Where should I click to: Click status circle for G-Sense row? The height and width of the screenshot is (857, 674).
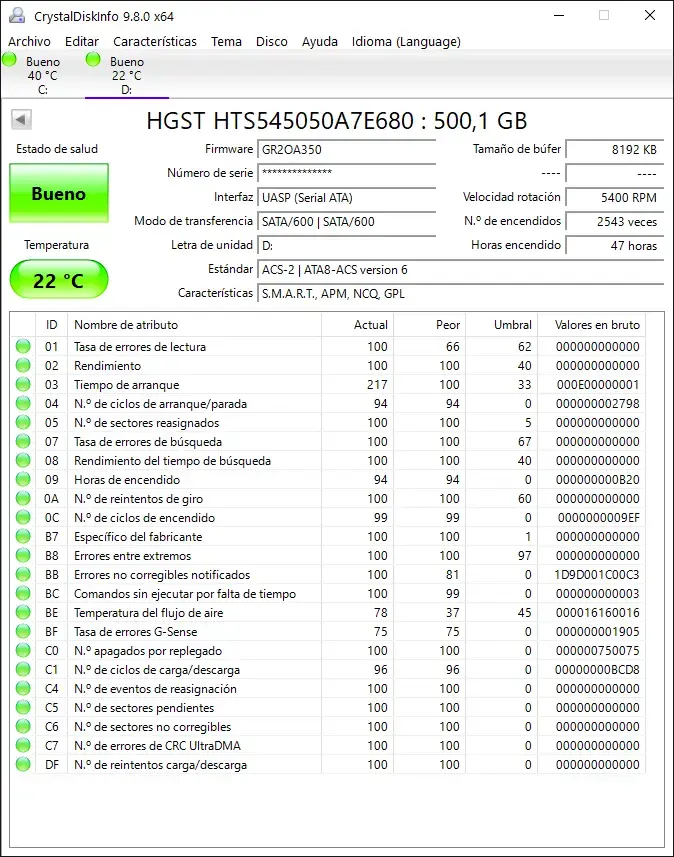click(x=23, y=631)
